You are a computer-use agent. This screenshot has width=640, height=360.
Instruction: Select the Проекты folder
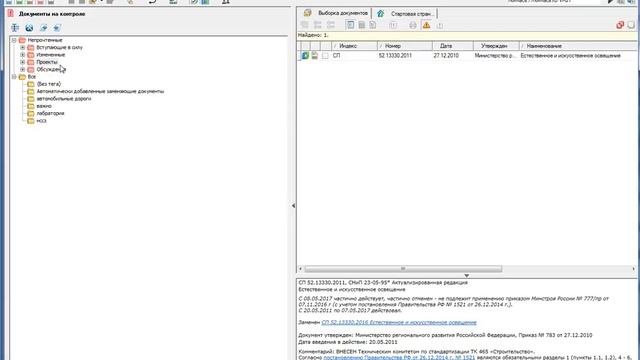(x=47, y=62)
